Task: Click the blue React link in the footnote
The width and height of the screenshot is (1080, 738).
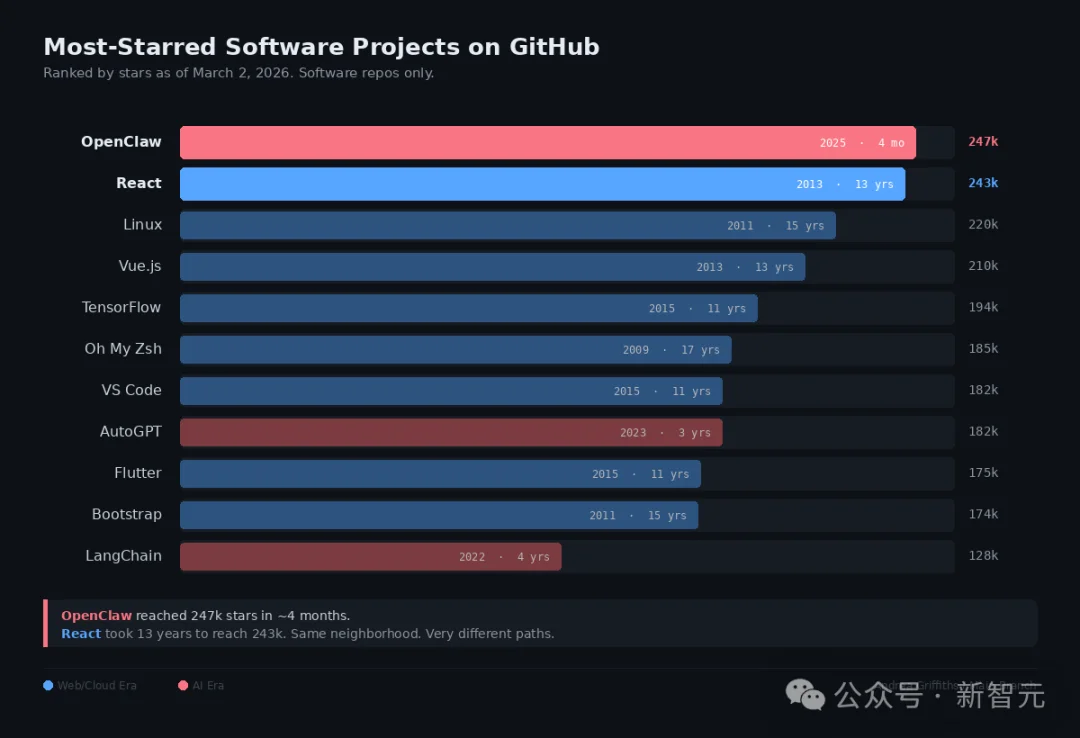Action: pos(81,634)
